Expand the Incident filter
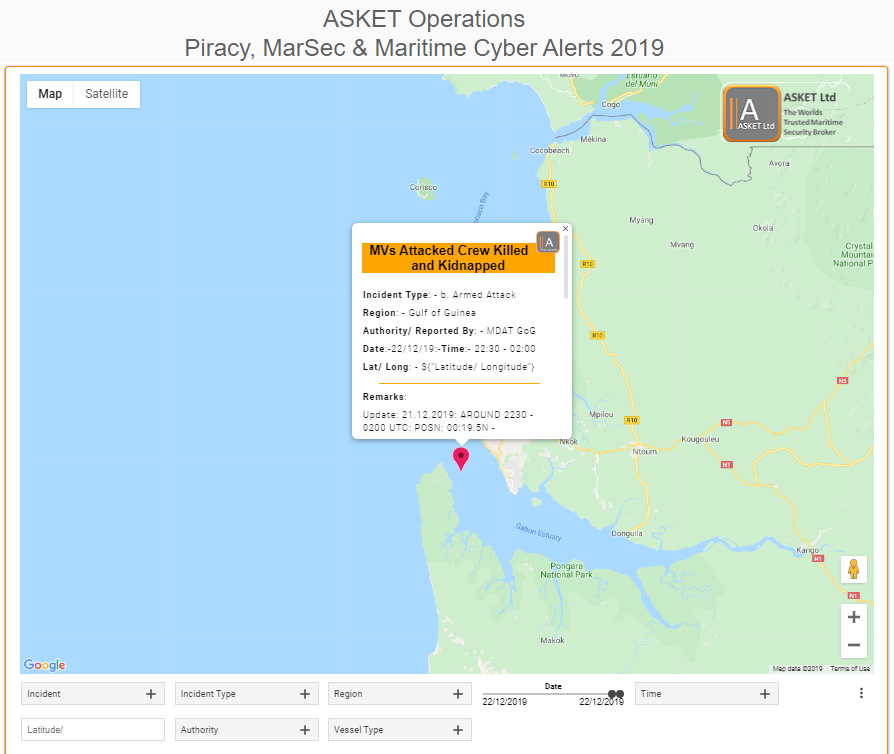 [x=93, y=694]
